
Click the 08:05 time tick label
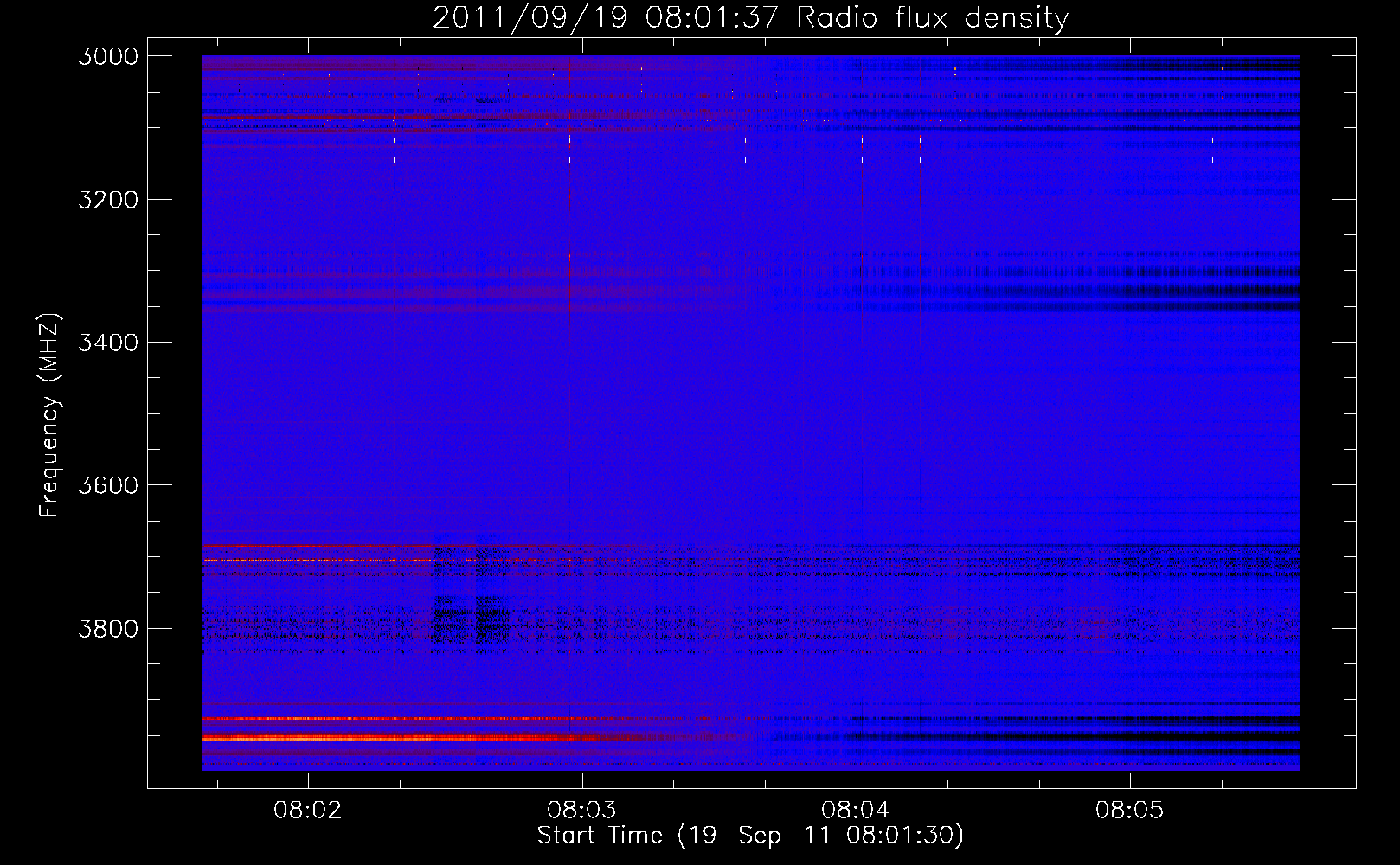point(1130,811)
